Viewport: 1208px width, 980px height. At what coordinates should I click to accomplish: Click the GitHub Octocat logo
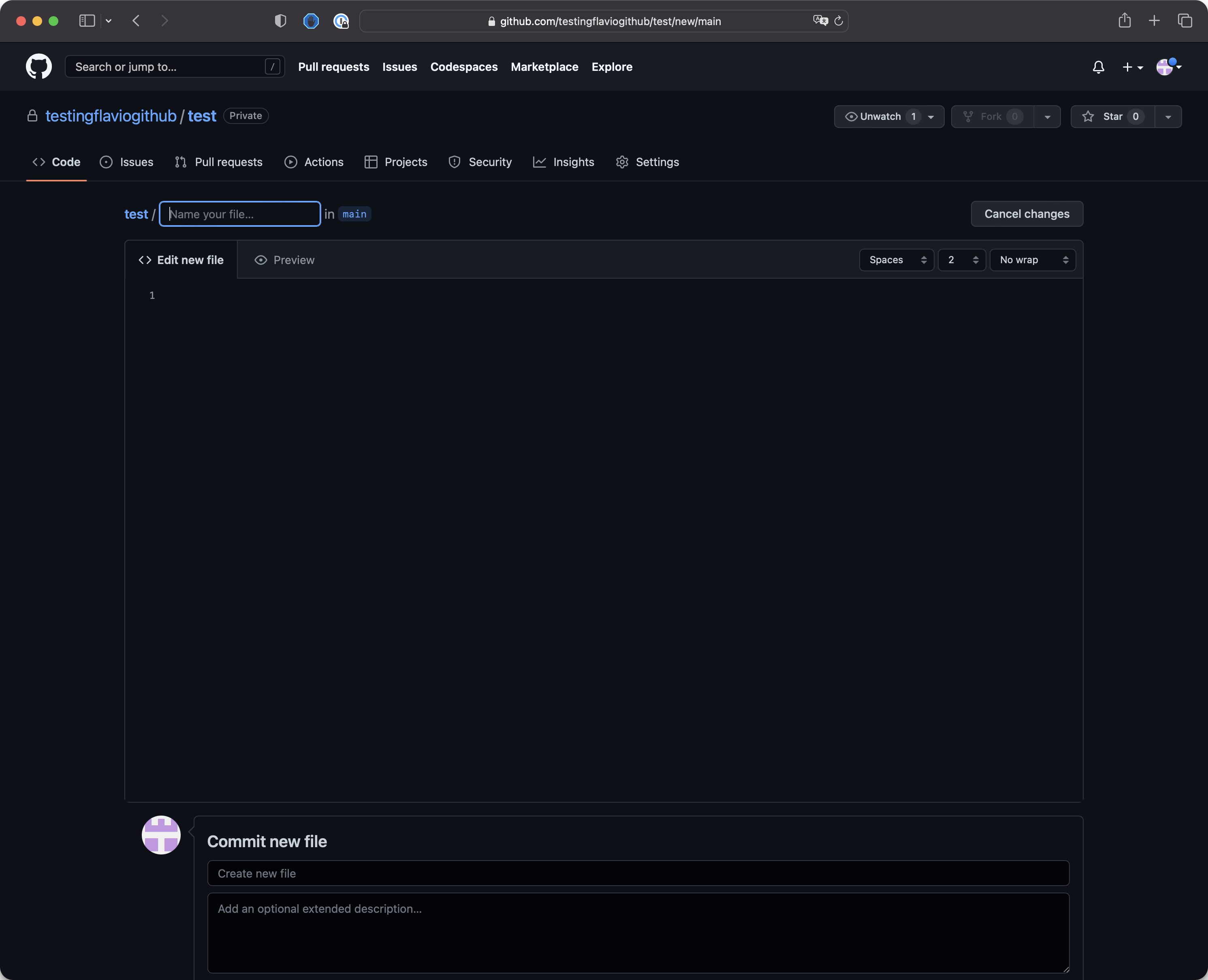[x=38, y=66]
